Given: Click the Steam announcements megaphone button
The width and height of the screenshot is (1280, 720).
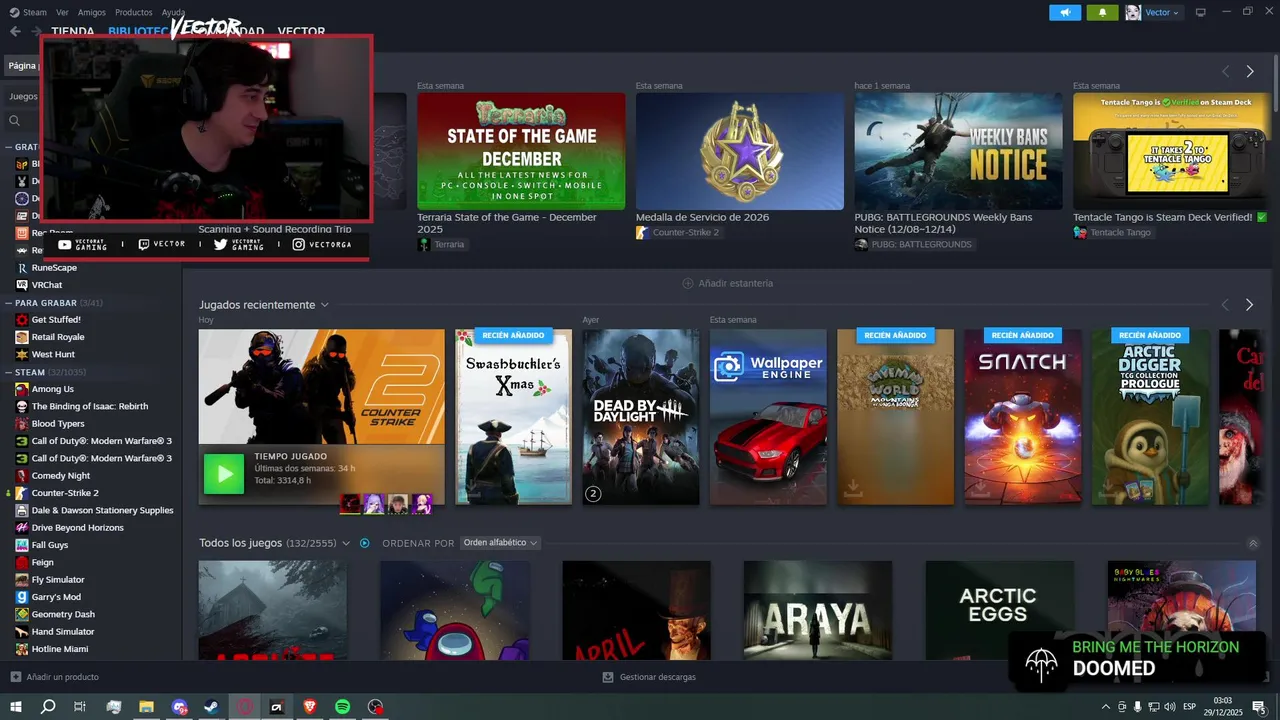Looking at the screenshot, I should pyautogui.click(x=1065, y=12).
